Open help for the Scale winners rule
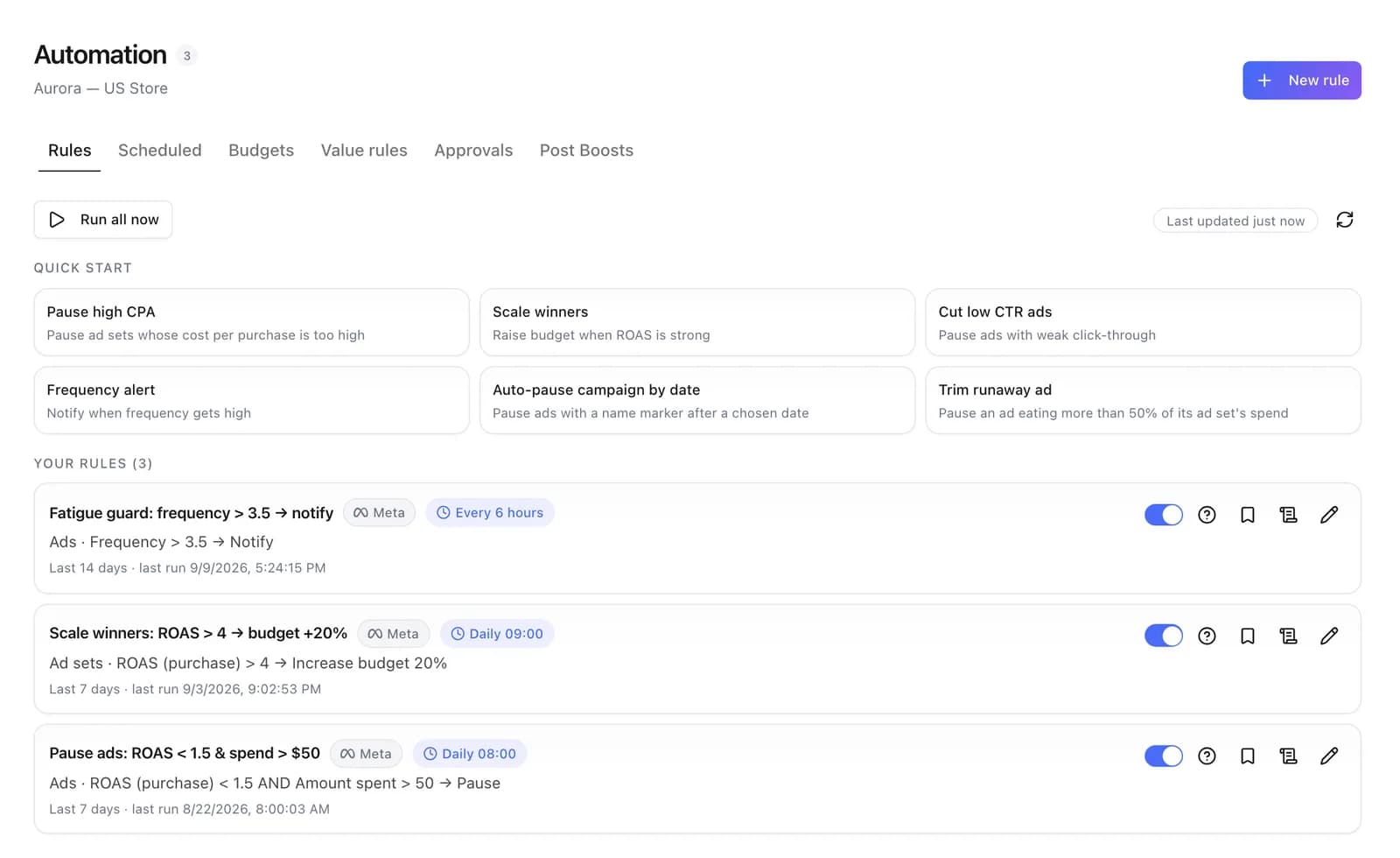This screenshot has height=858, width=1400. coord(1207,636)
